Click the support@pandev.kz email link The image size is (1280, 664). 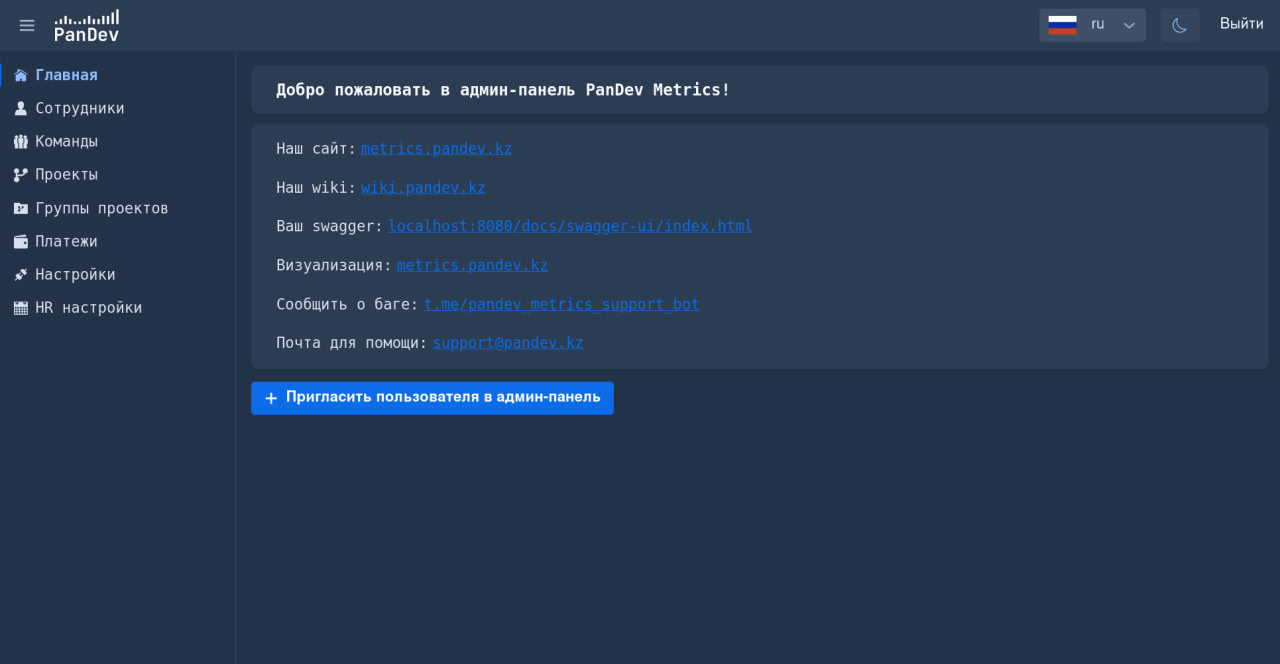[507, 342]
